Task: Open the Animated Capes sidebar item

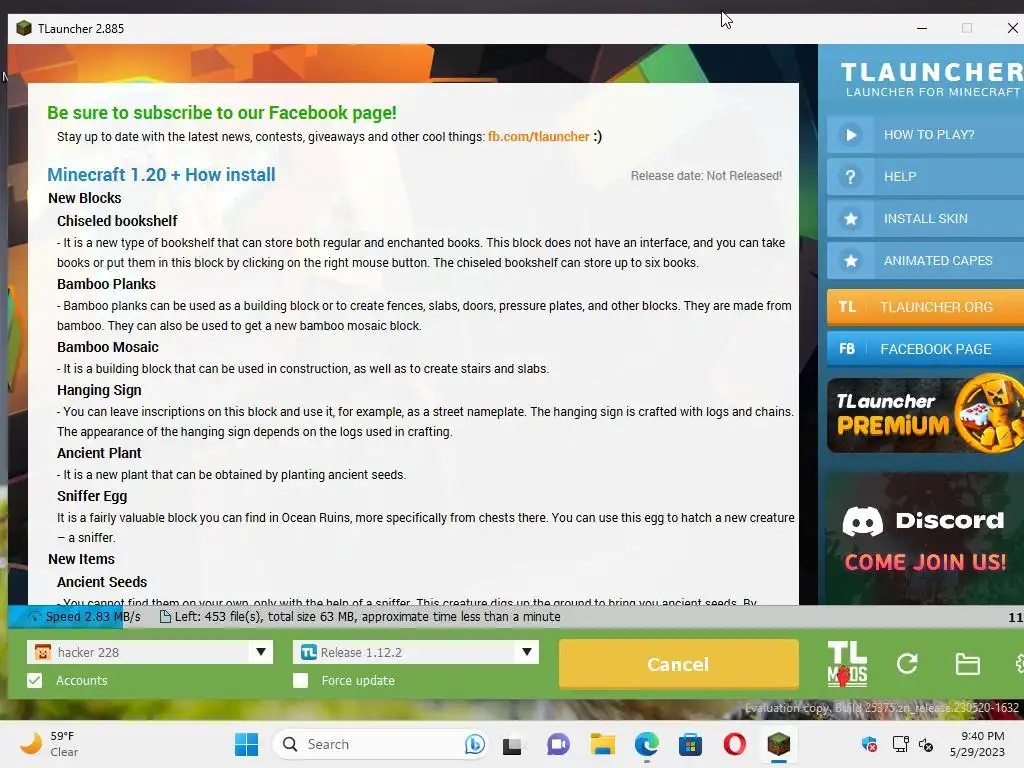Action: tap(925, 261)
